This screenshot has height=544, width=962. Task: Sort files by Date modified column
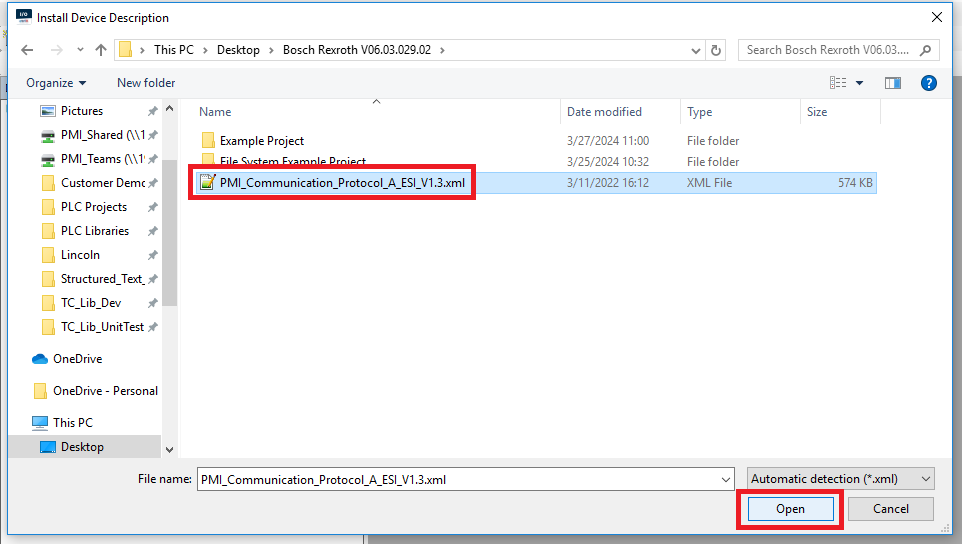pyautogui.click(x=604, y=112)
